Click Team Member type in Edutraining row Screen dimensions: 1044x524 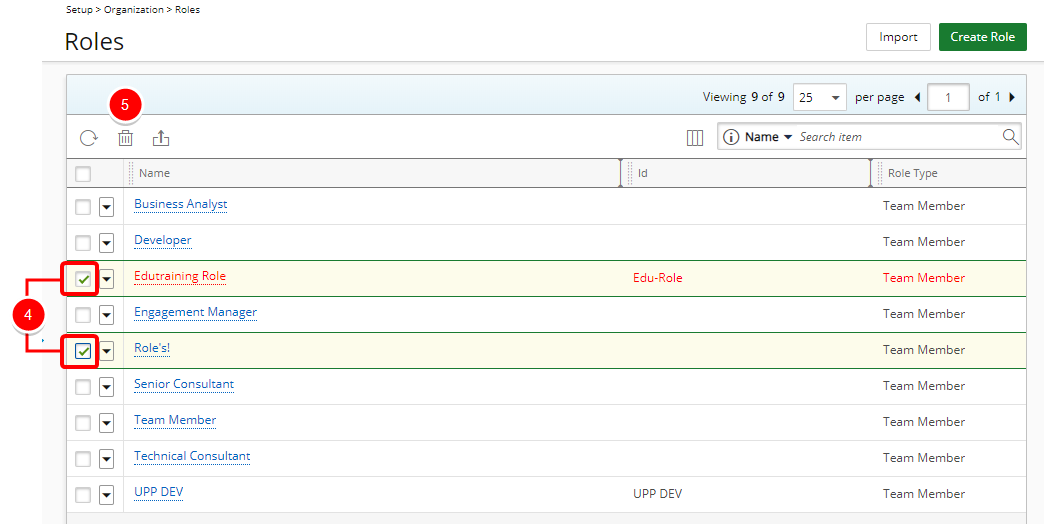tap(923, 278)
